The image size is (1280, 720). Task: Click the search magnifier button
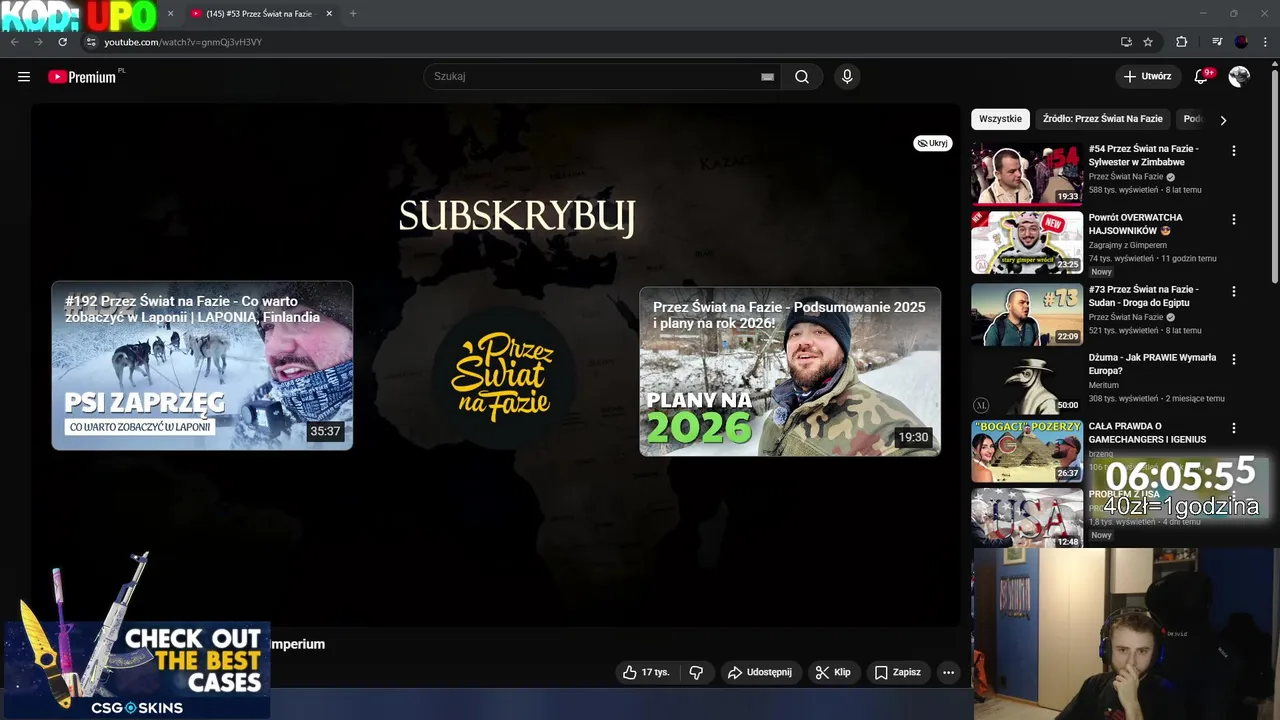(x=802, y=76)
